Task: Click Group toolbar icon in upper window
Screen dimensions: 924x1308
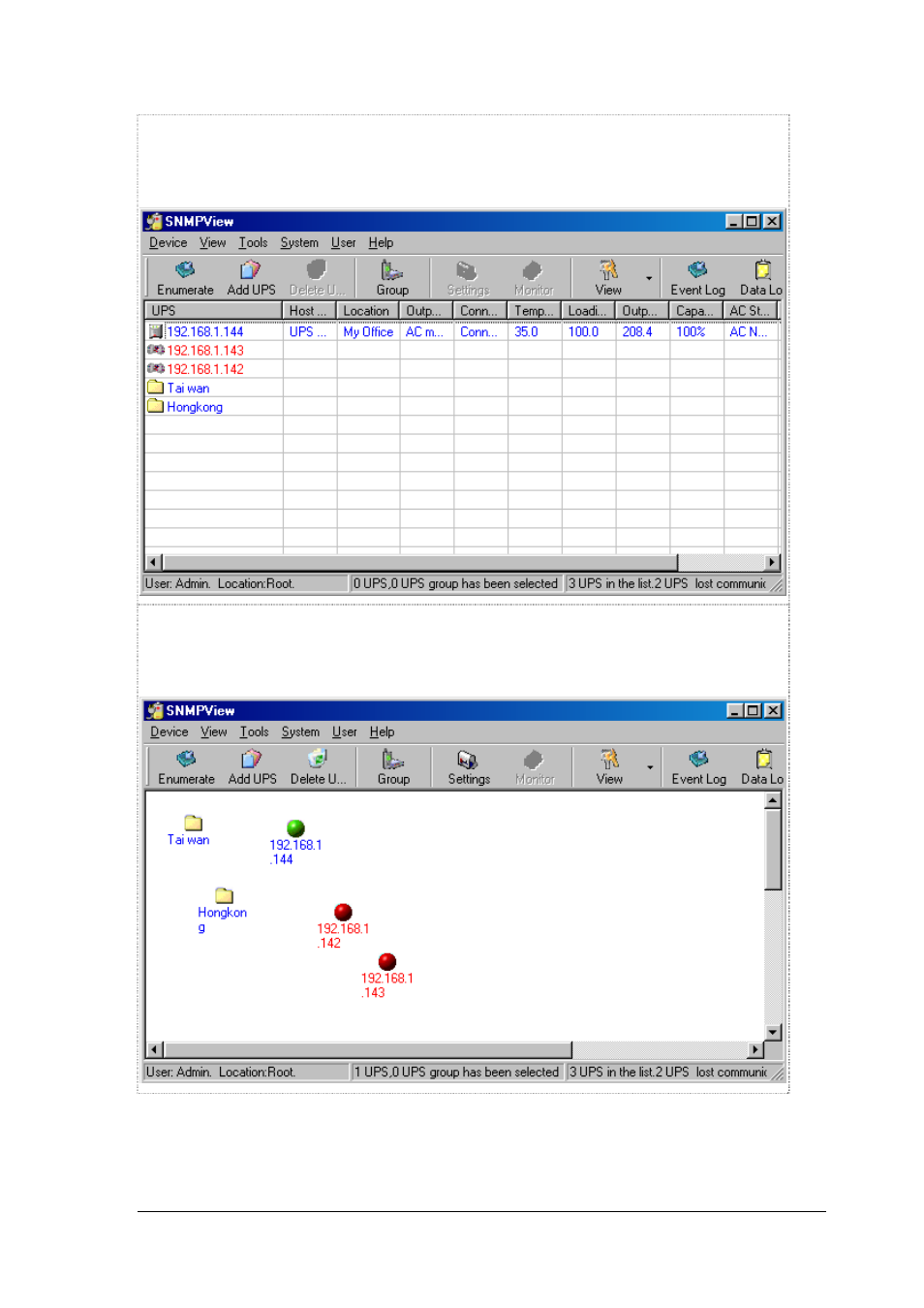Action: tap(392, 277)
